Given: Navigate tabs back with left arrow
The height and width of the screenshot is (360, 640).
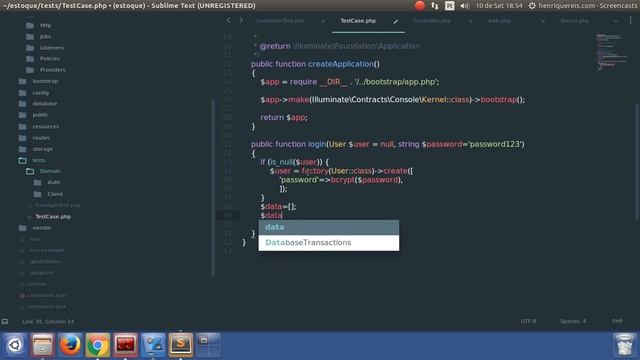Looking at the screenshot, I should tap(228, 20).
